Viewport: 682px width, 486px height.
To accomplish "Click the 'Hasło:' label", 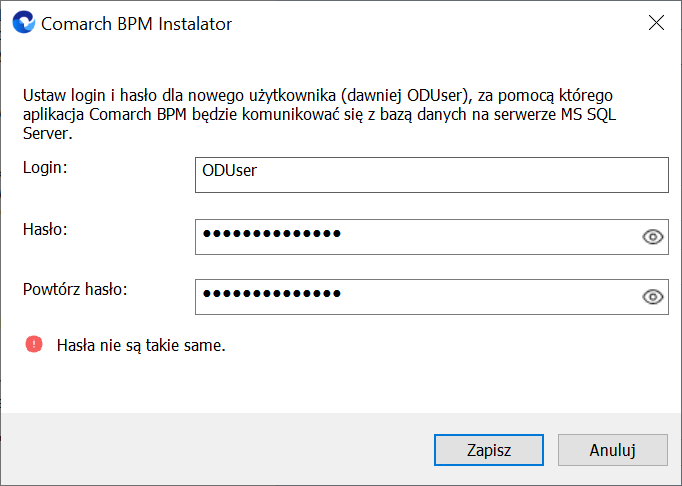I will pyautogui.click(x=45, y=229).
